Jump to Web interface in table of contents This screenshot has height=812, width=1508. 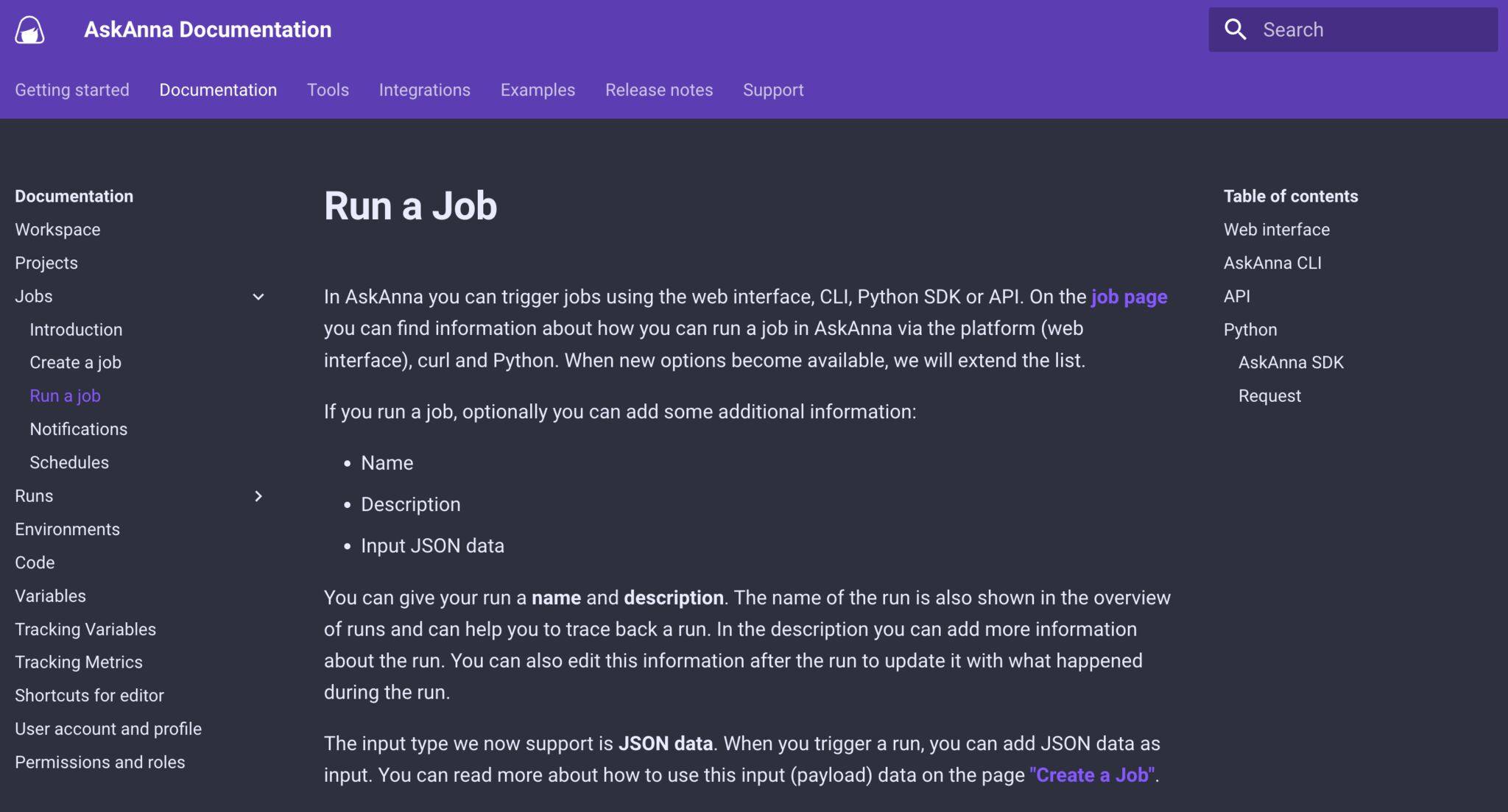point(1276,229)
